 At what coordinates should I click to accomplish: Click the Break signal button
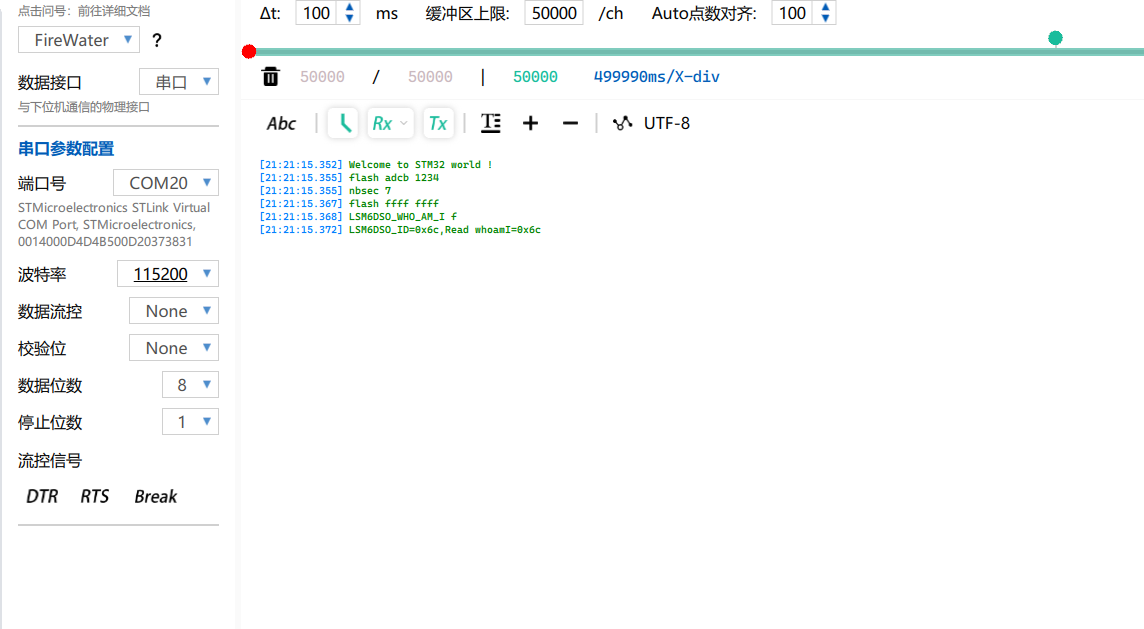(155, 496)
